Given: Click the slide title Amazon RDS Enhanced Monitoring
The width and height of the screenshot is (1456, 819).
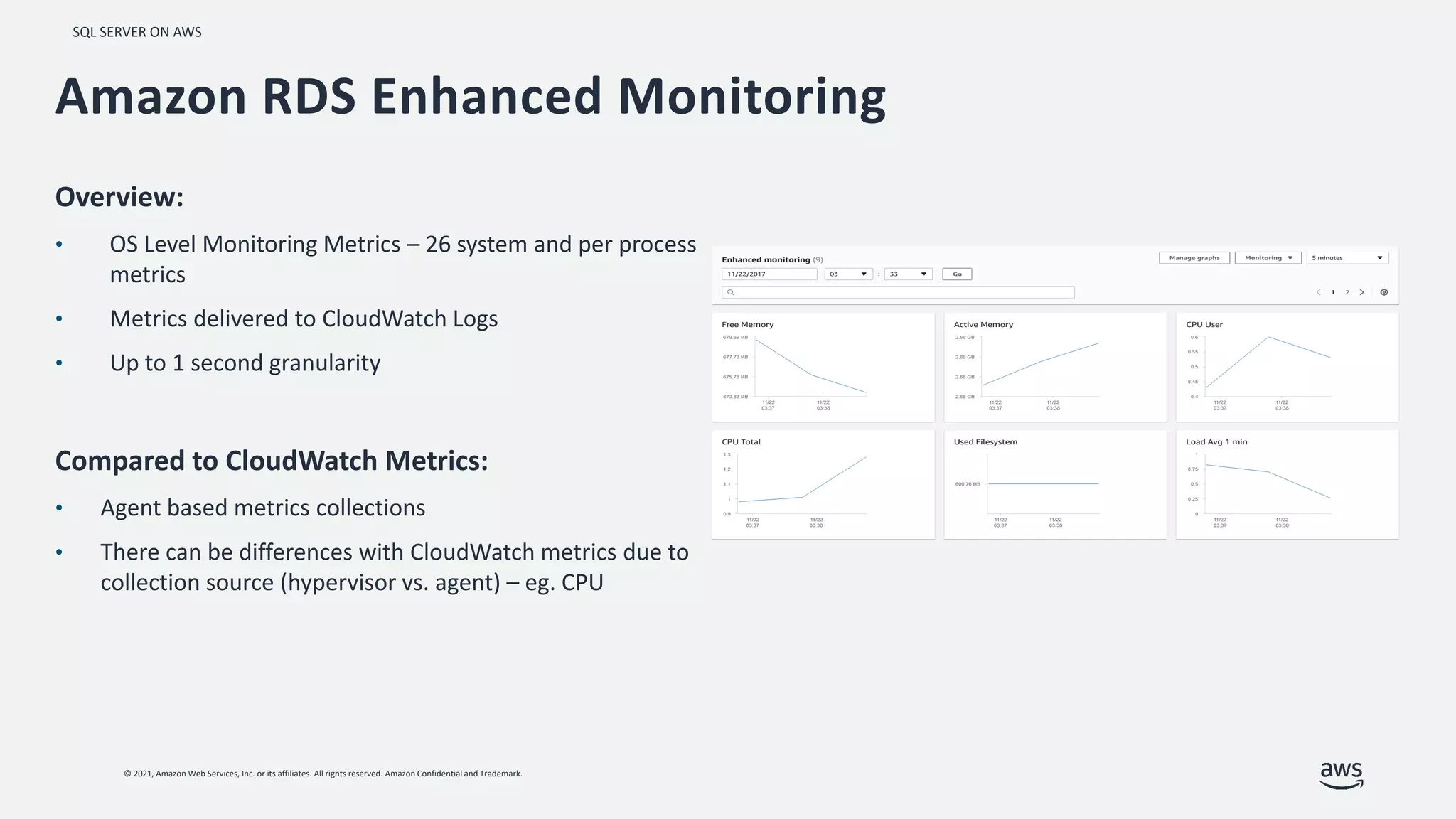Looking at the screenshot, I should (x=471, y=97).
